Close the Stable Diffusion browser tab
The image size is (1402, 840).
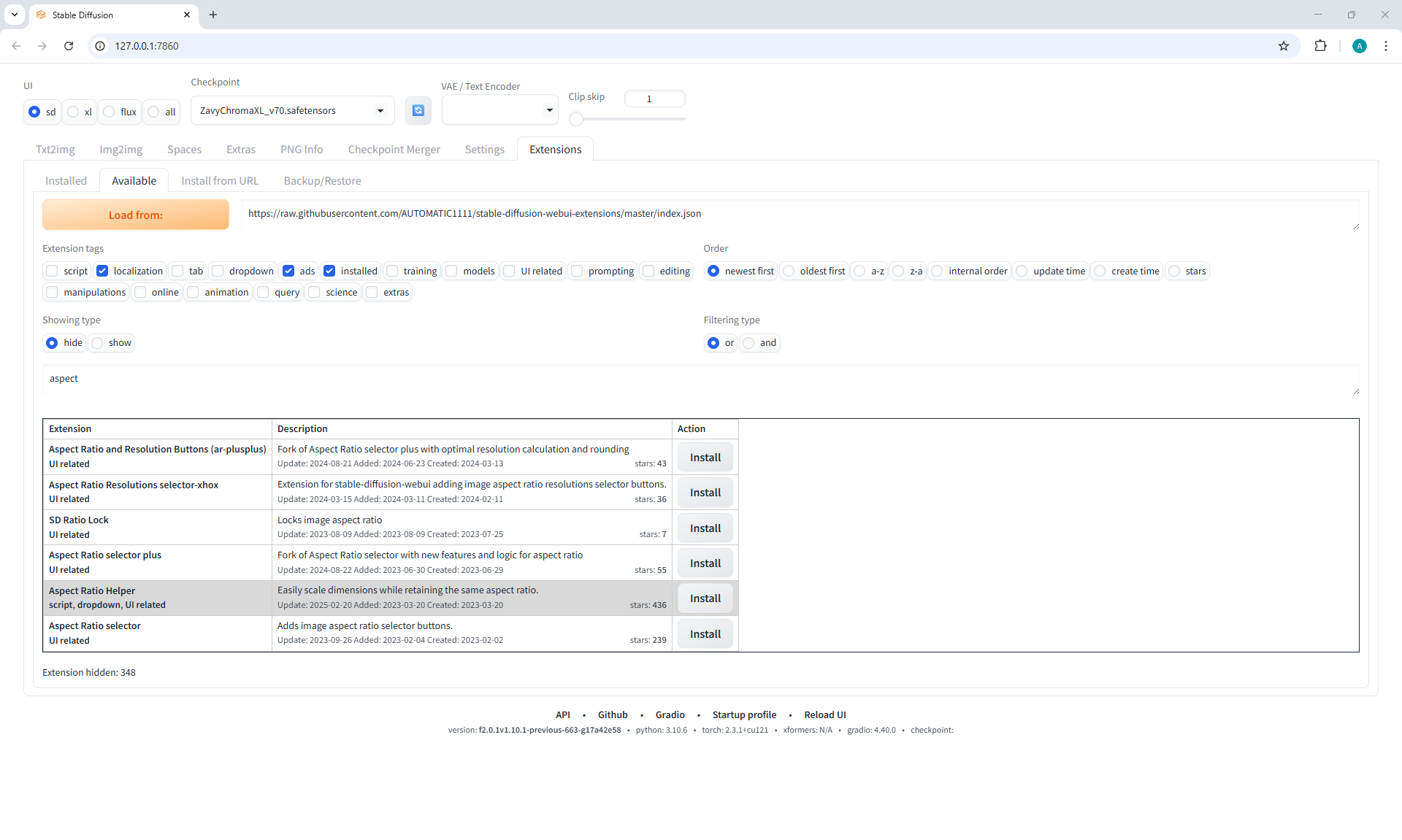[187, 15]
